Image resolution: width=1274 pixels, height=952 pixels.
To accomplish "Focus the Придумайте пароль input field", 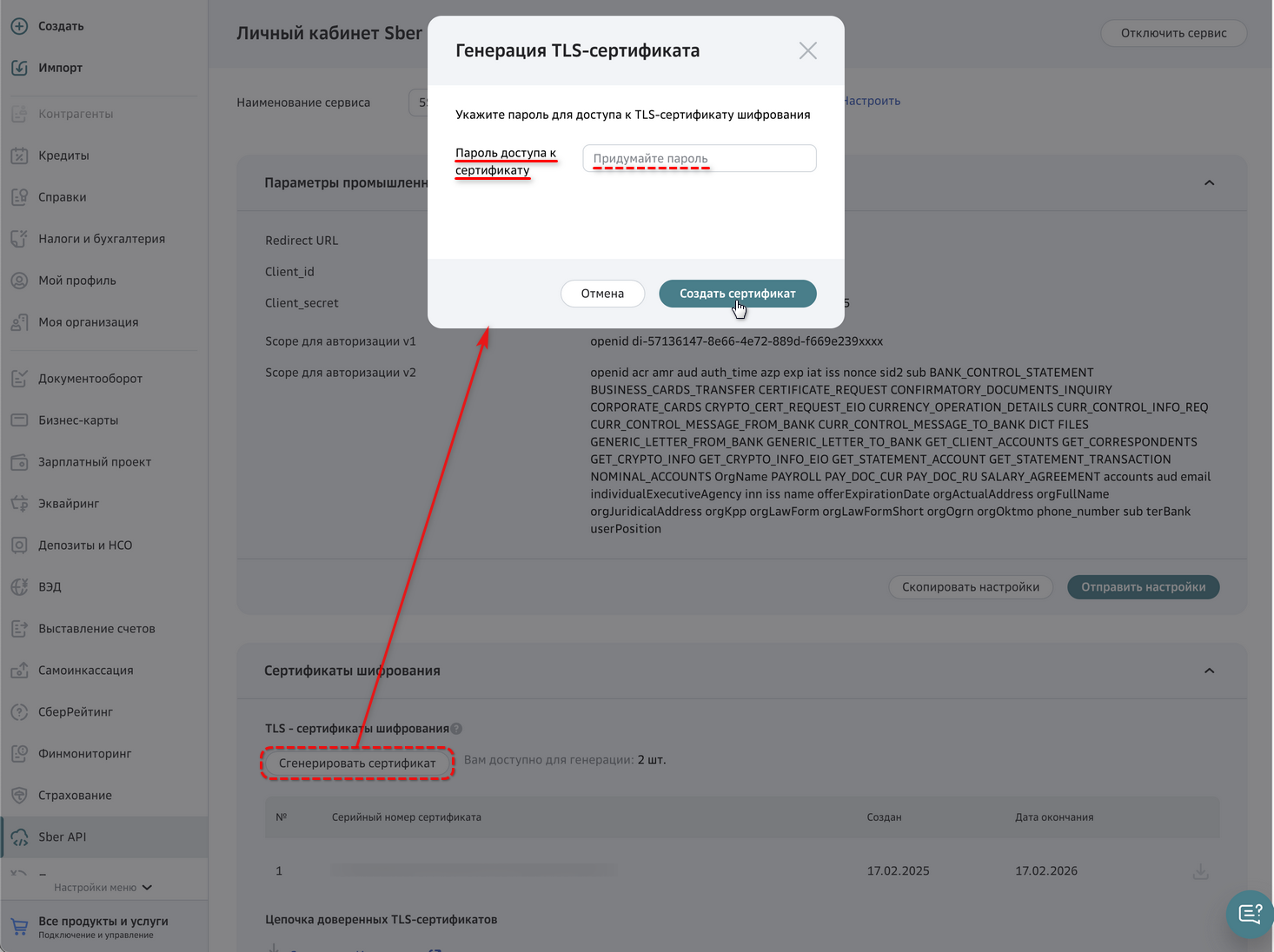I will click(699, 158).
